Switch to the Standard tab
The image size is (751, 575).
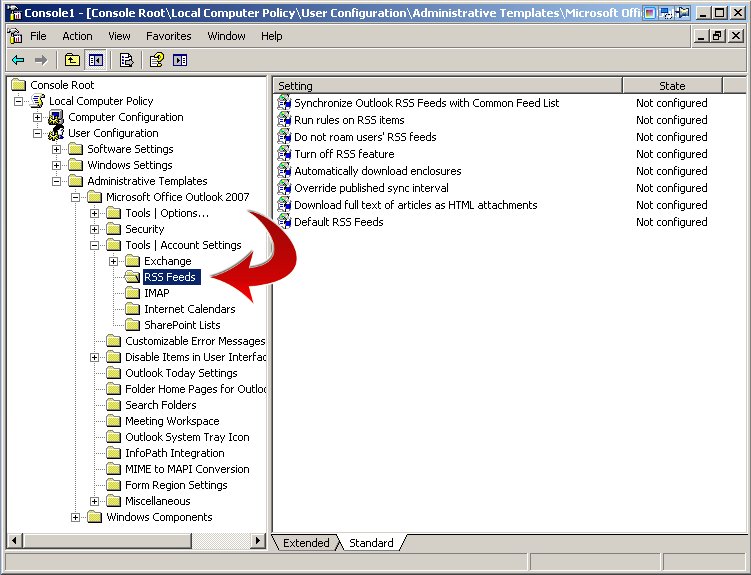(371, 543)
